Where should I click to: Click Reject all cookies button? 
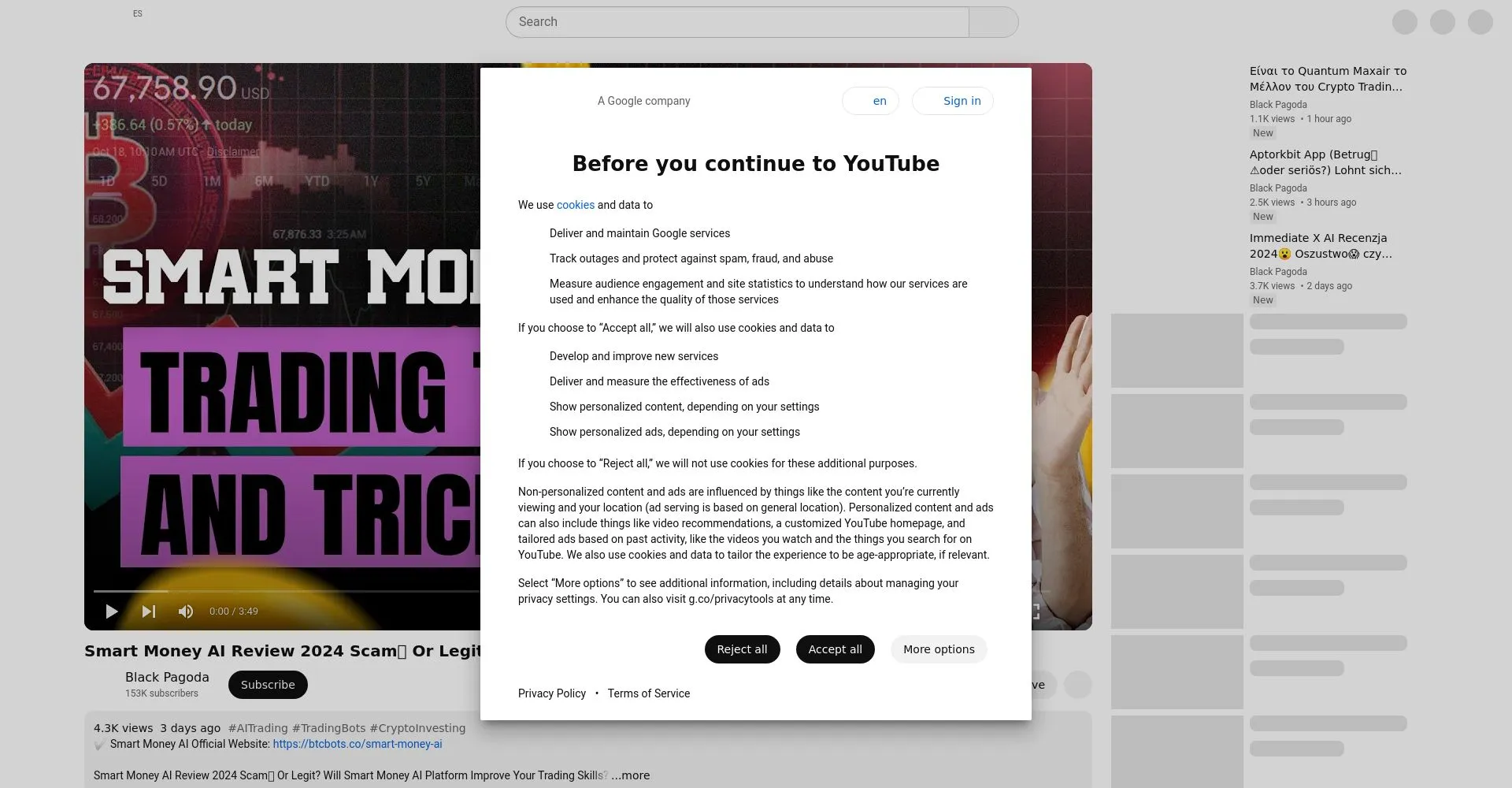[x=742, y=649]
